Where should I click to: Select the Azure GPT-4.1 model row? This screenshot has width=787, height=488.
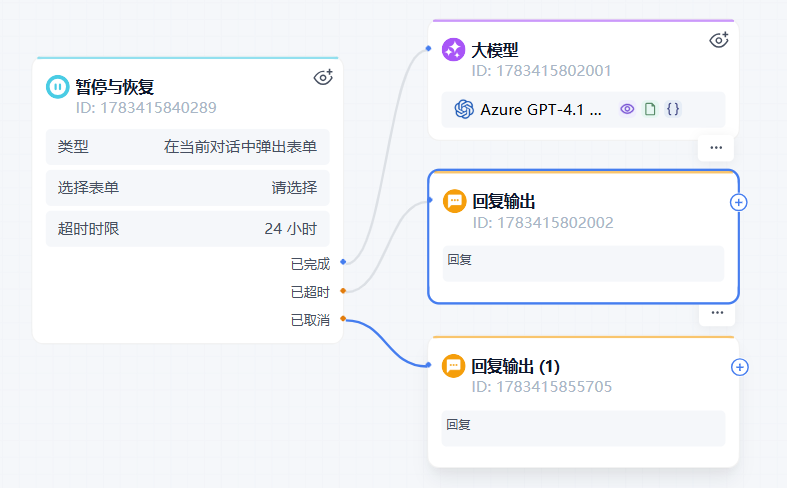583,109
